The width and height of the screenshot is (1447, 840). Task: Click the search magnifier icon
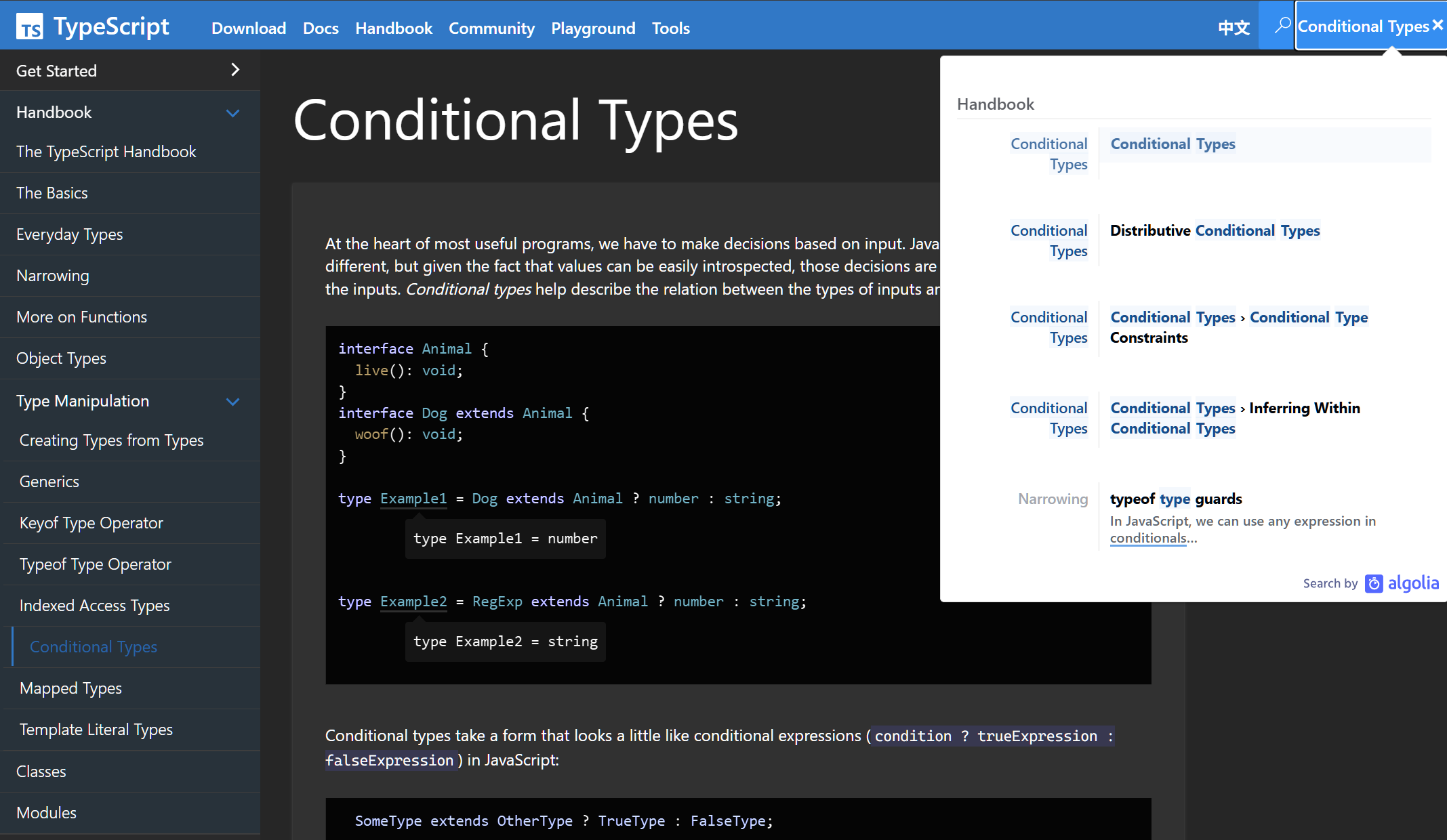point(1282,26)
